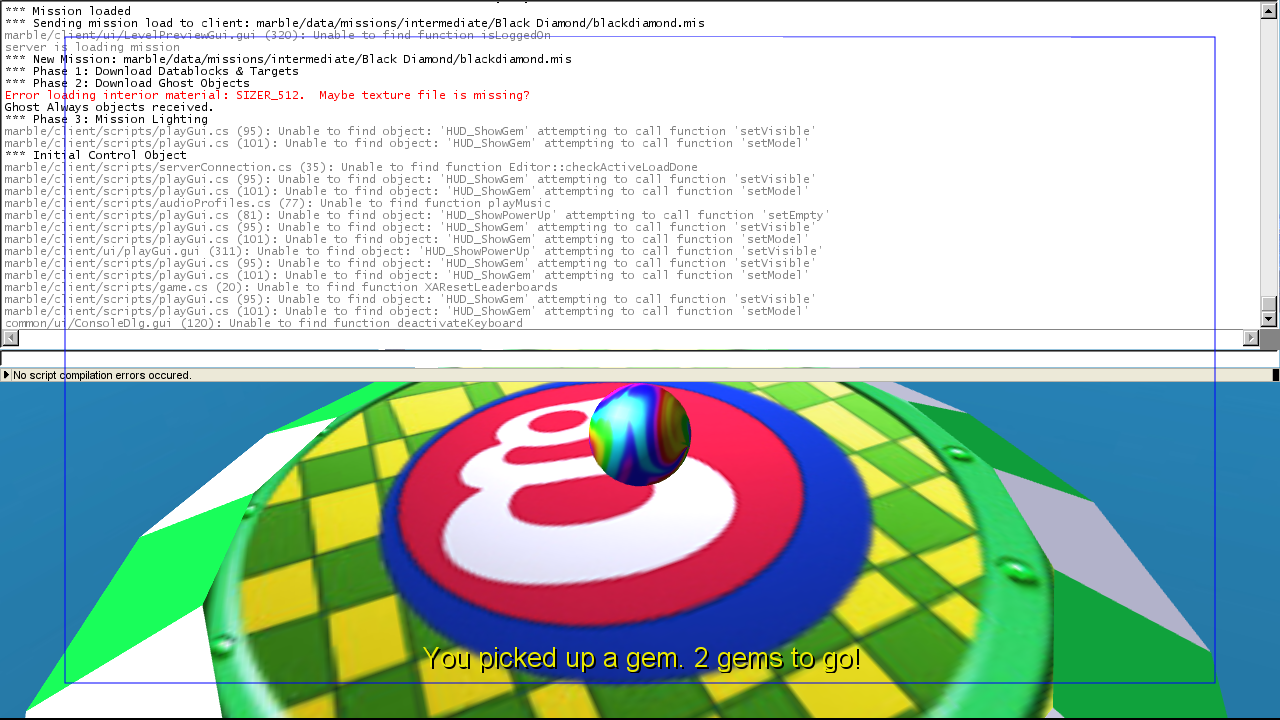Select the "Phase 2: Download Ghost Objects" line

[127, 83]
